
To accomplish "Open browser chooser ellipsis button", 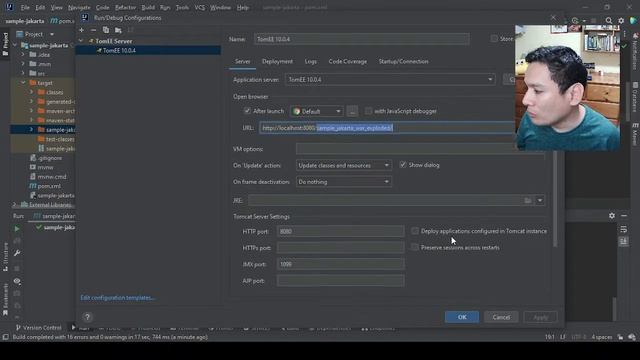I will 352,111.
